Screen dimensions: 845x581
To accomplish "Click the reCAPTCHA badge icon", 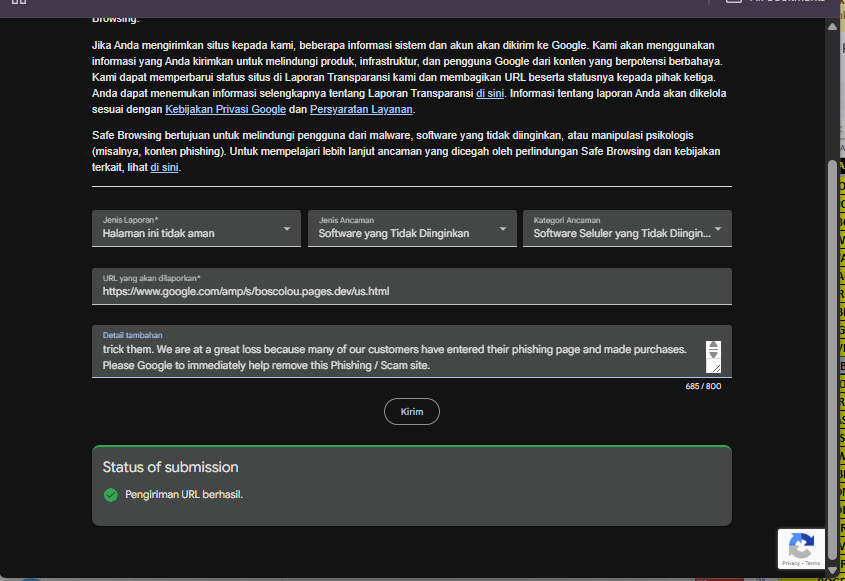I will [801, 549].
